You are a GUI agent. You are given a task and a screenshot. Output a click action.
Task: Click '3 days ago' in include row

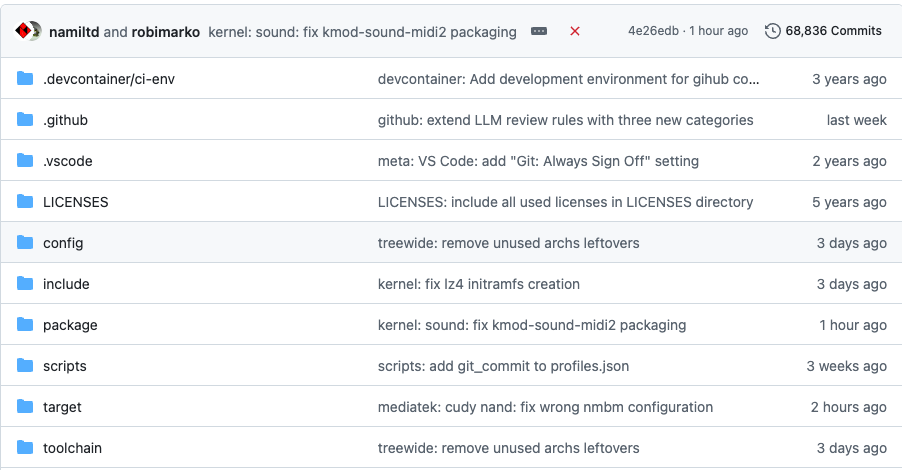pos(851,284)
